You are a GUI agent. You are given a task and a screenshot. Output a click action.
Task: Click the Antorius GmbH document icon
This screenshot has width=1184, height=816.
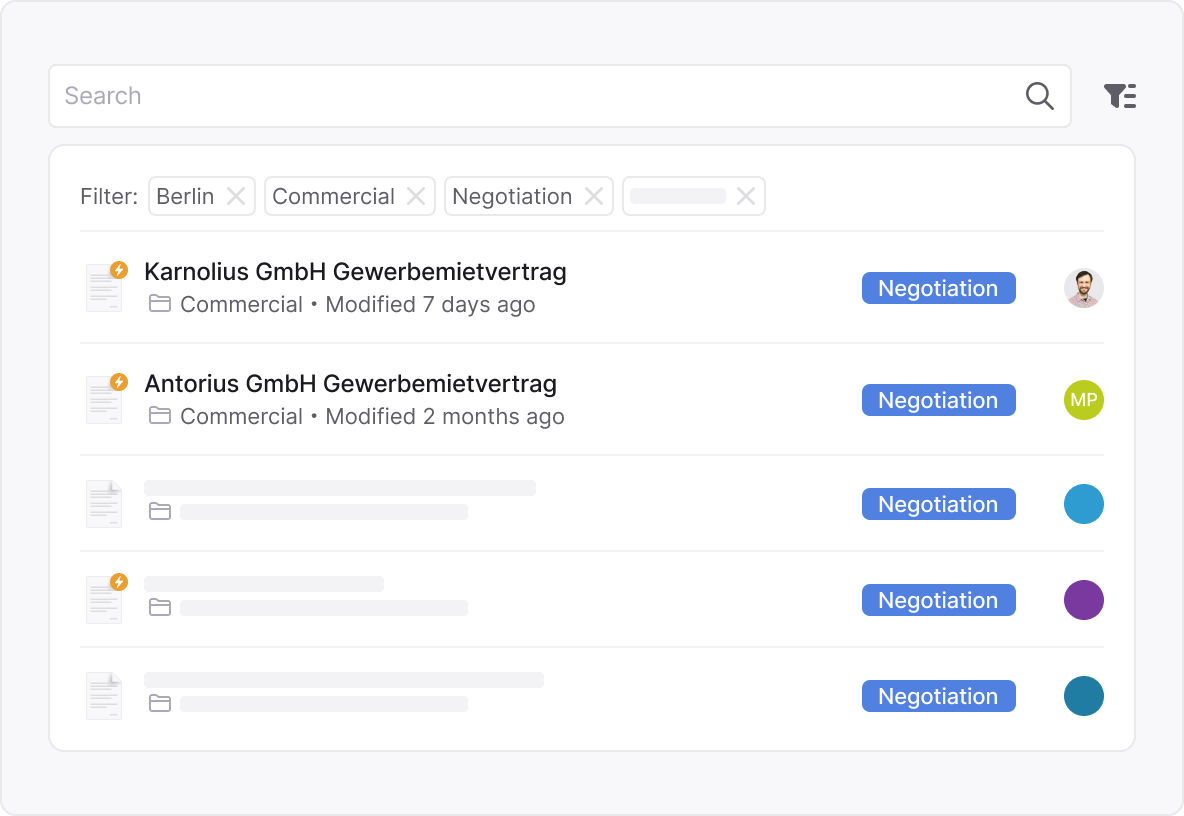pyautogui.click(x=104, y=399)
